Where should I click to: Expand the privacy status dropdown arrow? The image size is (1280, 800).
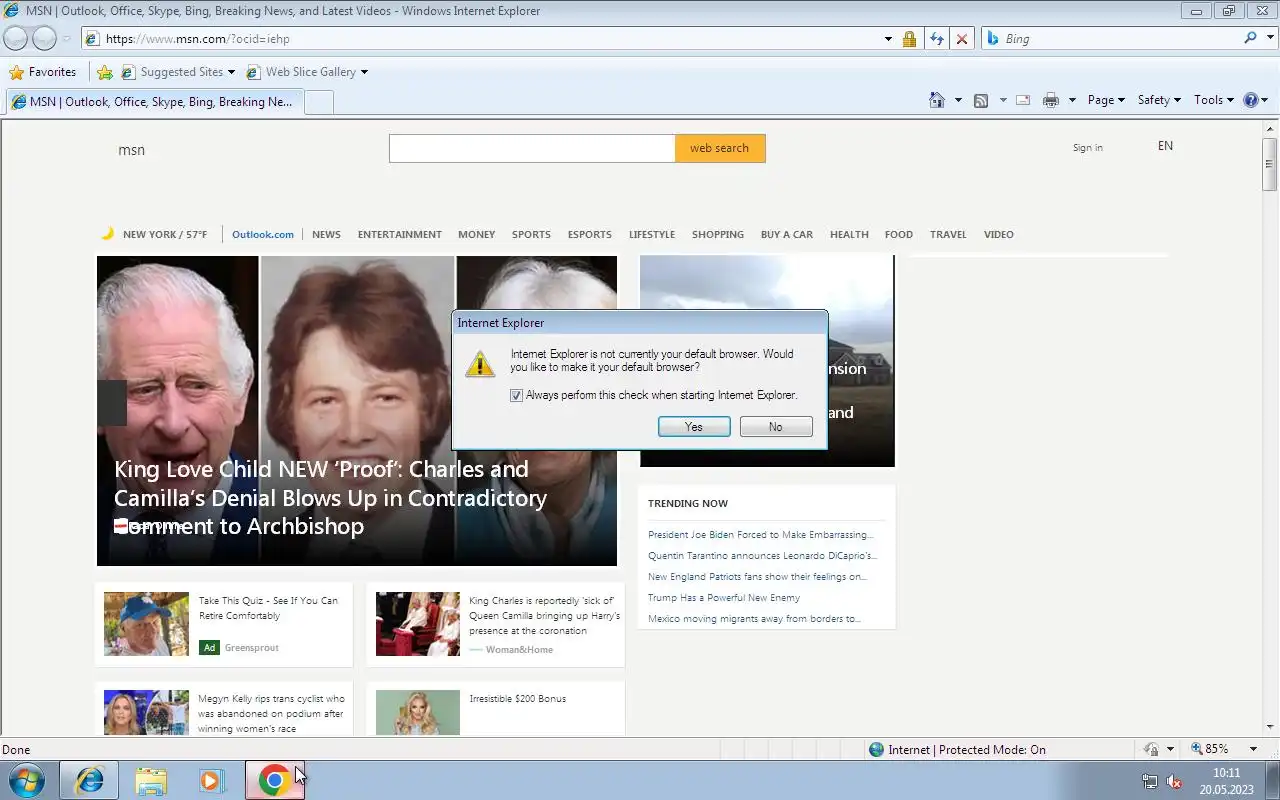(1170, 749)
